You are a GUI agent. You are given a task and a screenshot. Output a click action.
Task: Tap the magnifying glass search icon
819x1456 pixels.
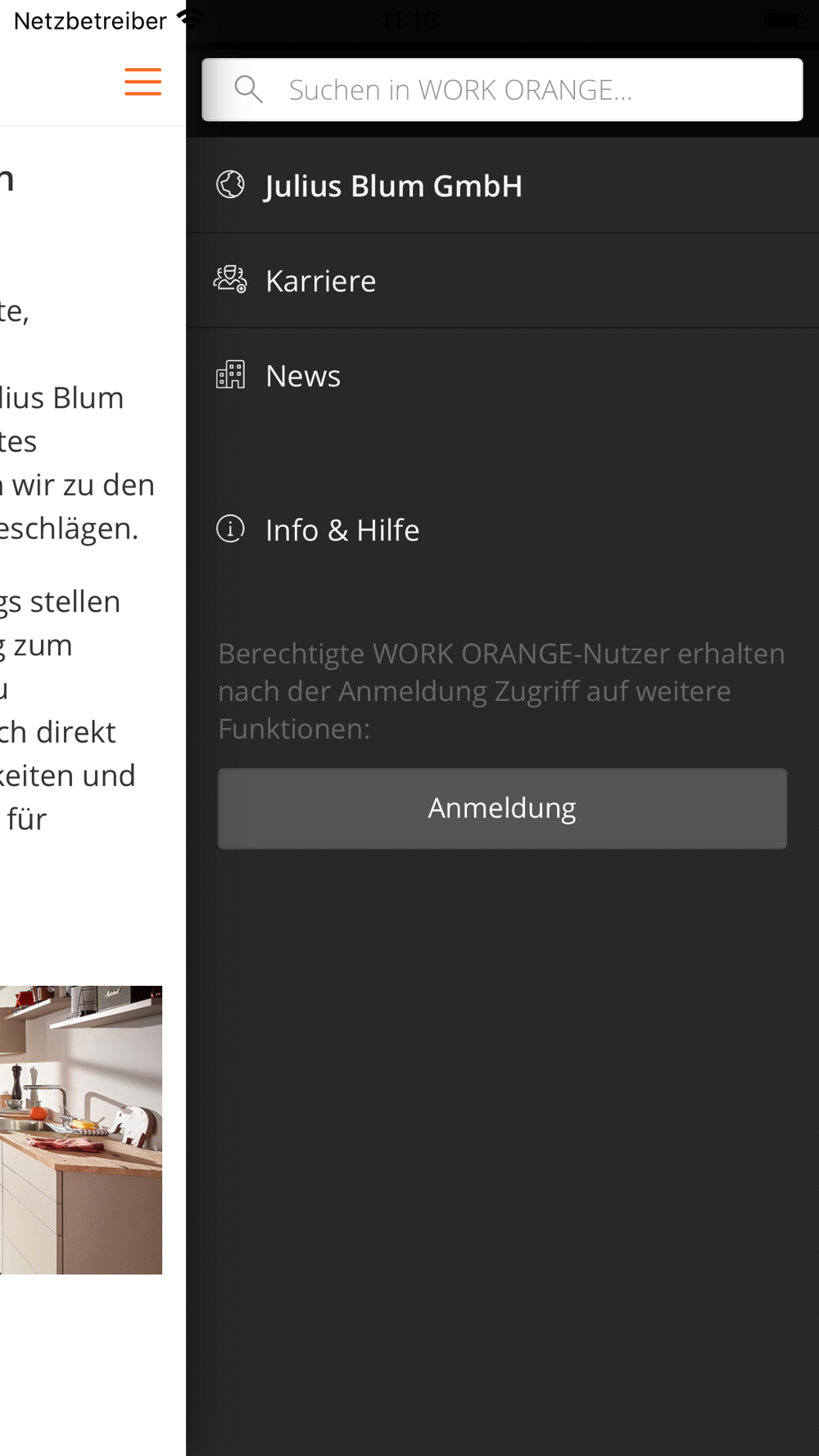248,89
